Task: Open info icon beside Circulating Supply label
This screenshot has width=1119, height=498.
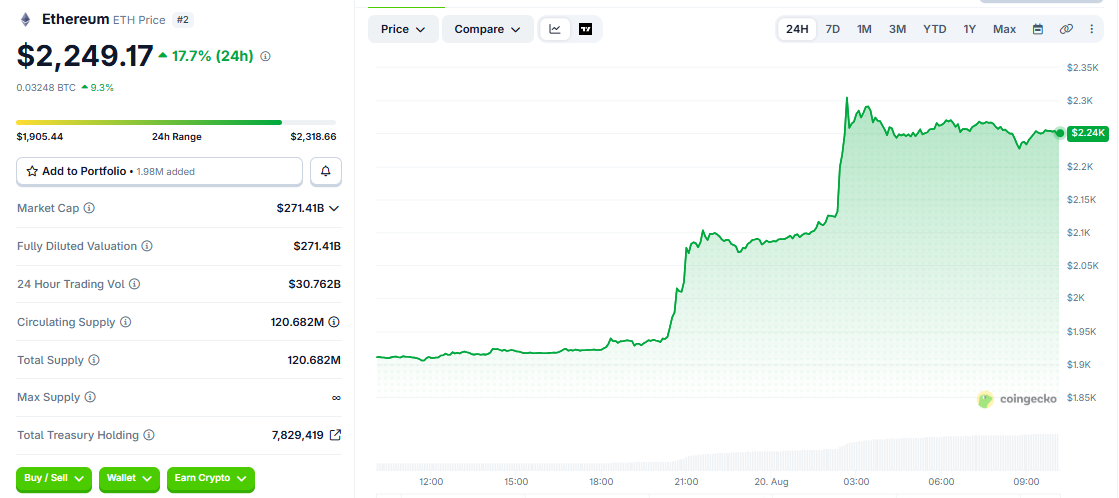Action: 126,322
